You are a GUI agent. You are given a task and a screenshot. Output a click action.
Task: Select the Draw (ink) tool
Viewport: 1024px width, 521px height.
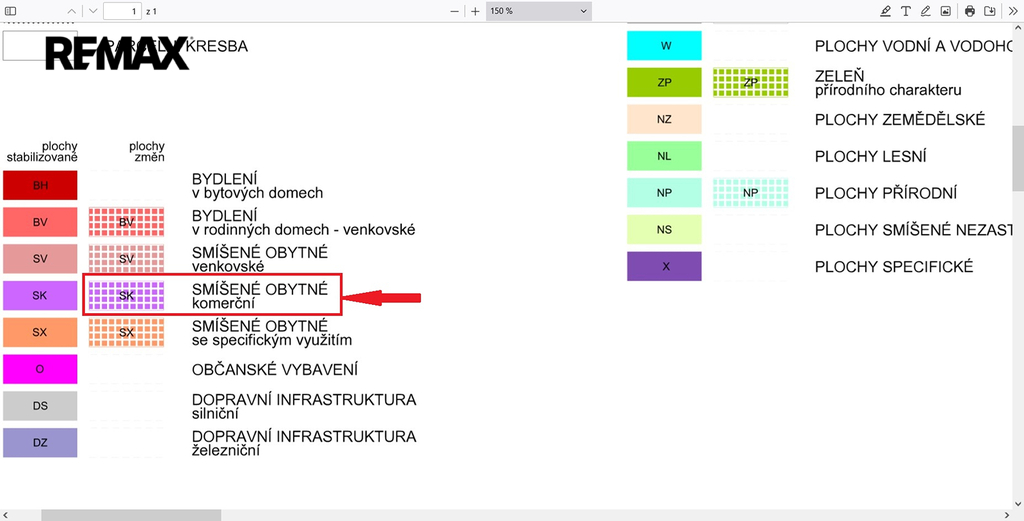[925, 11]
